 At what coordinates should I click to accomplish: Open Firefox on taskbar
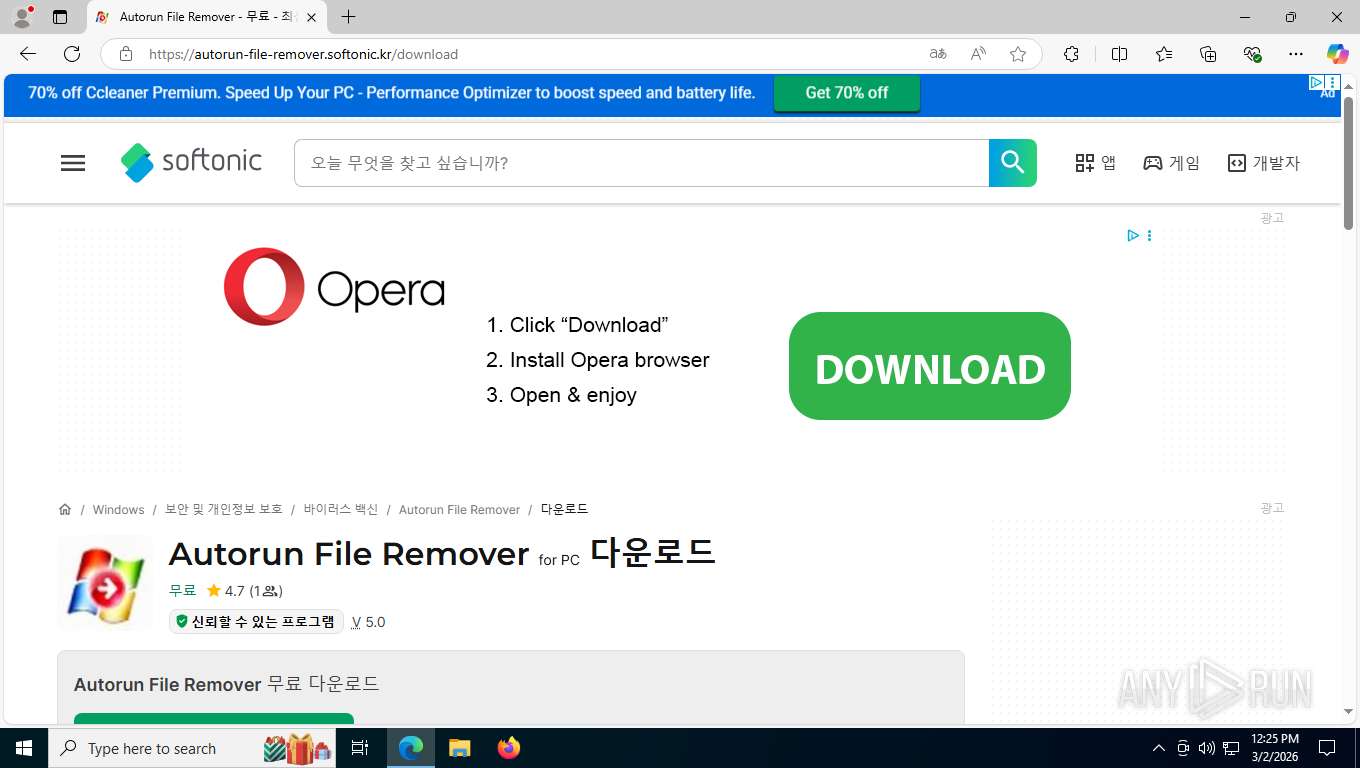[x=509, y=748]
